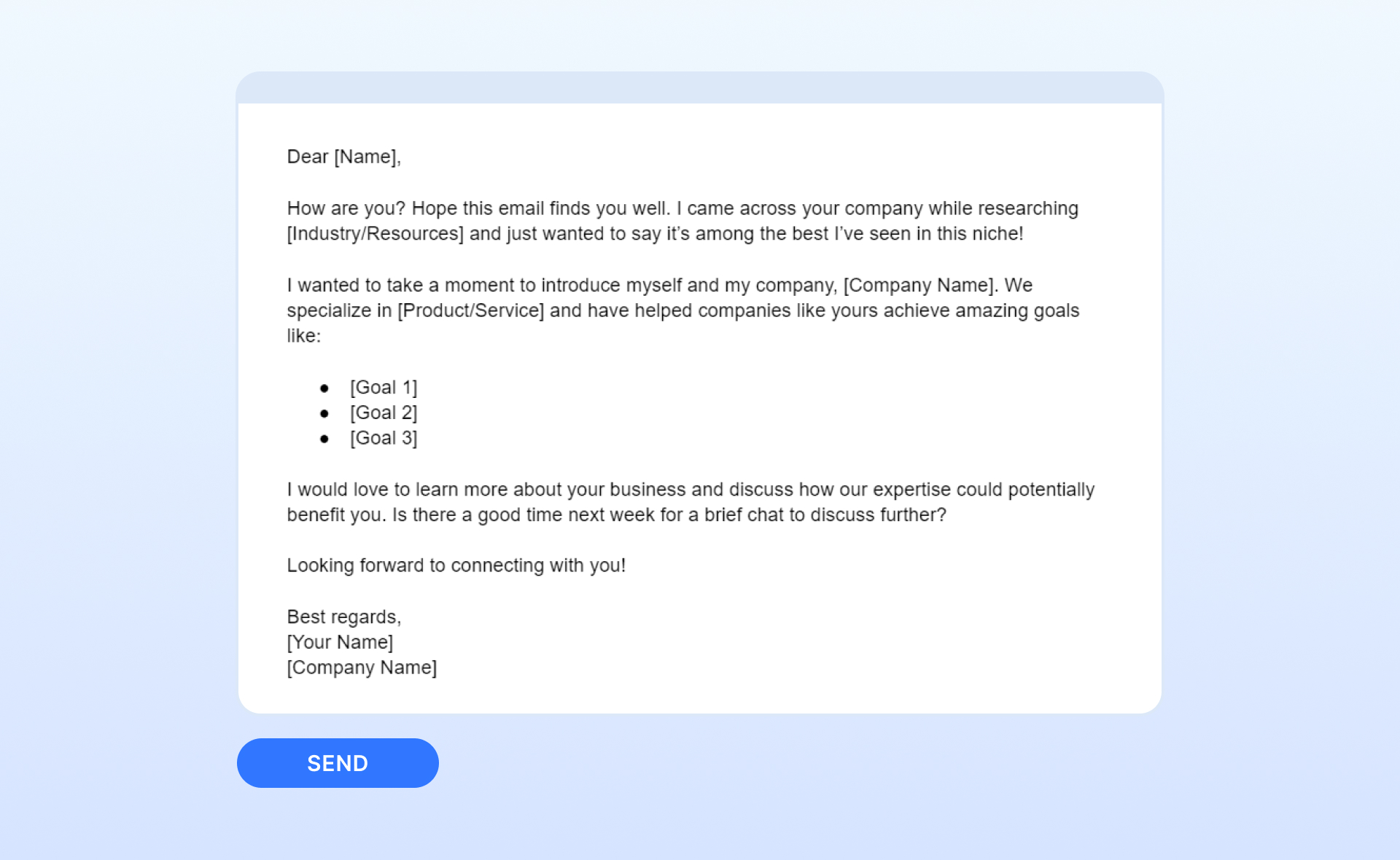Select the [Goal 3] list item
1400x860 pixels.
(384, 438)
